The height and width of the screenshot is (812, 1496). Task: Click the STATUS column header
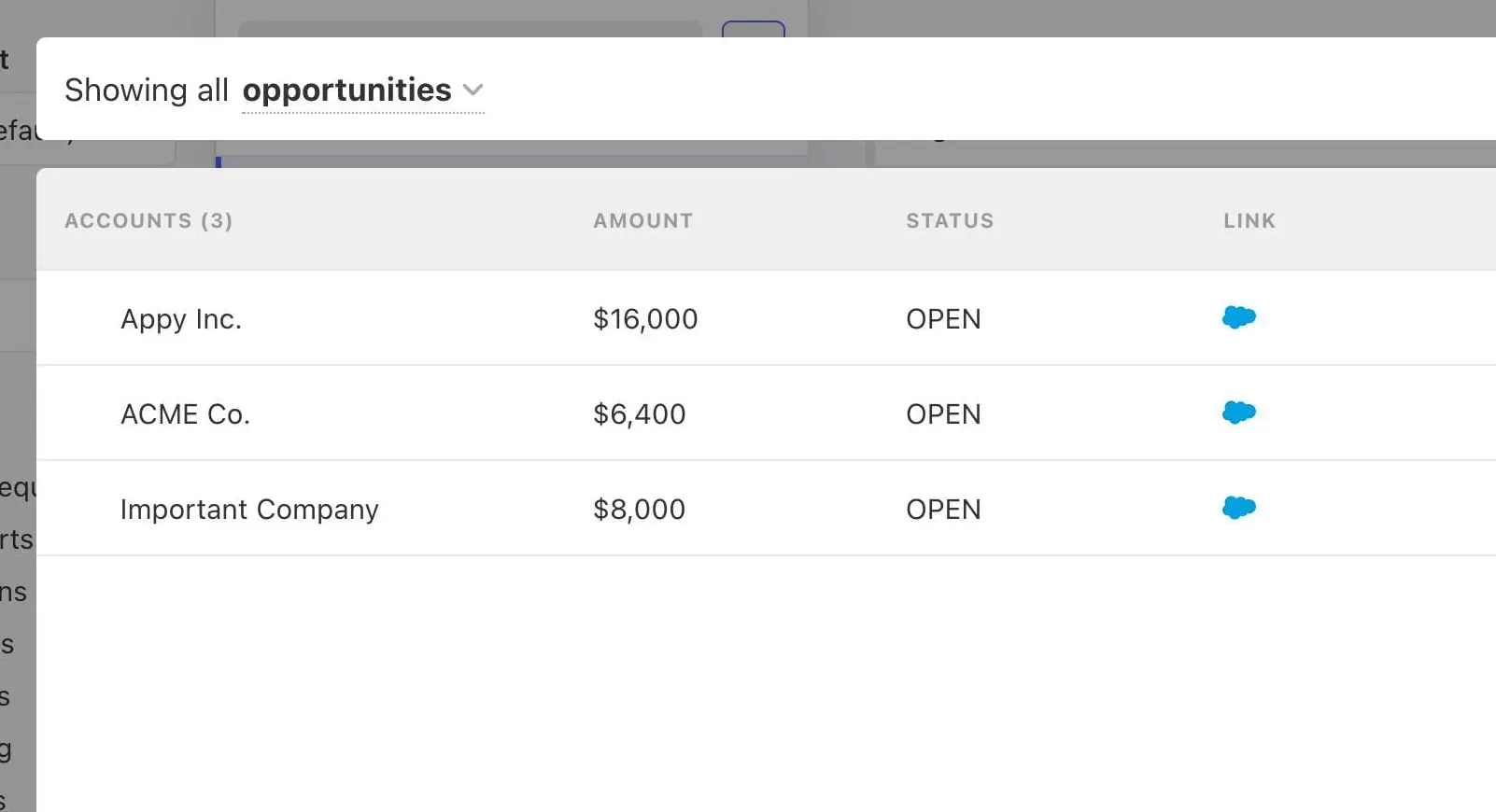949,220
